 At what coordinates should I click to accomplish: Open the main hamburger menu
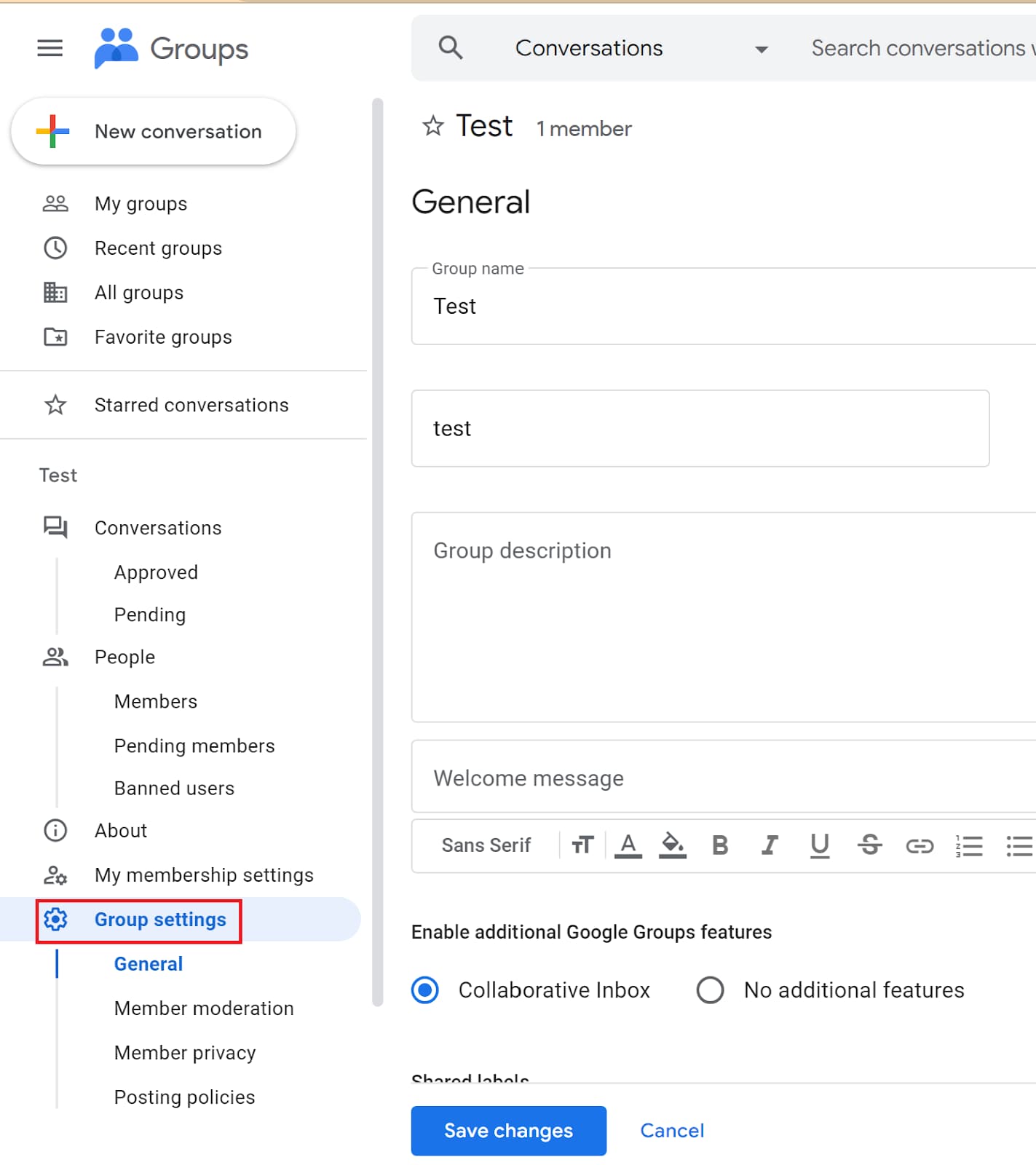[50, 49]
